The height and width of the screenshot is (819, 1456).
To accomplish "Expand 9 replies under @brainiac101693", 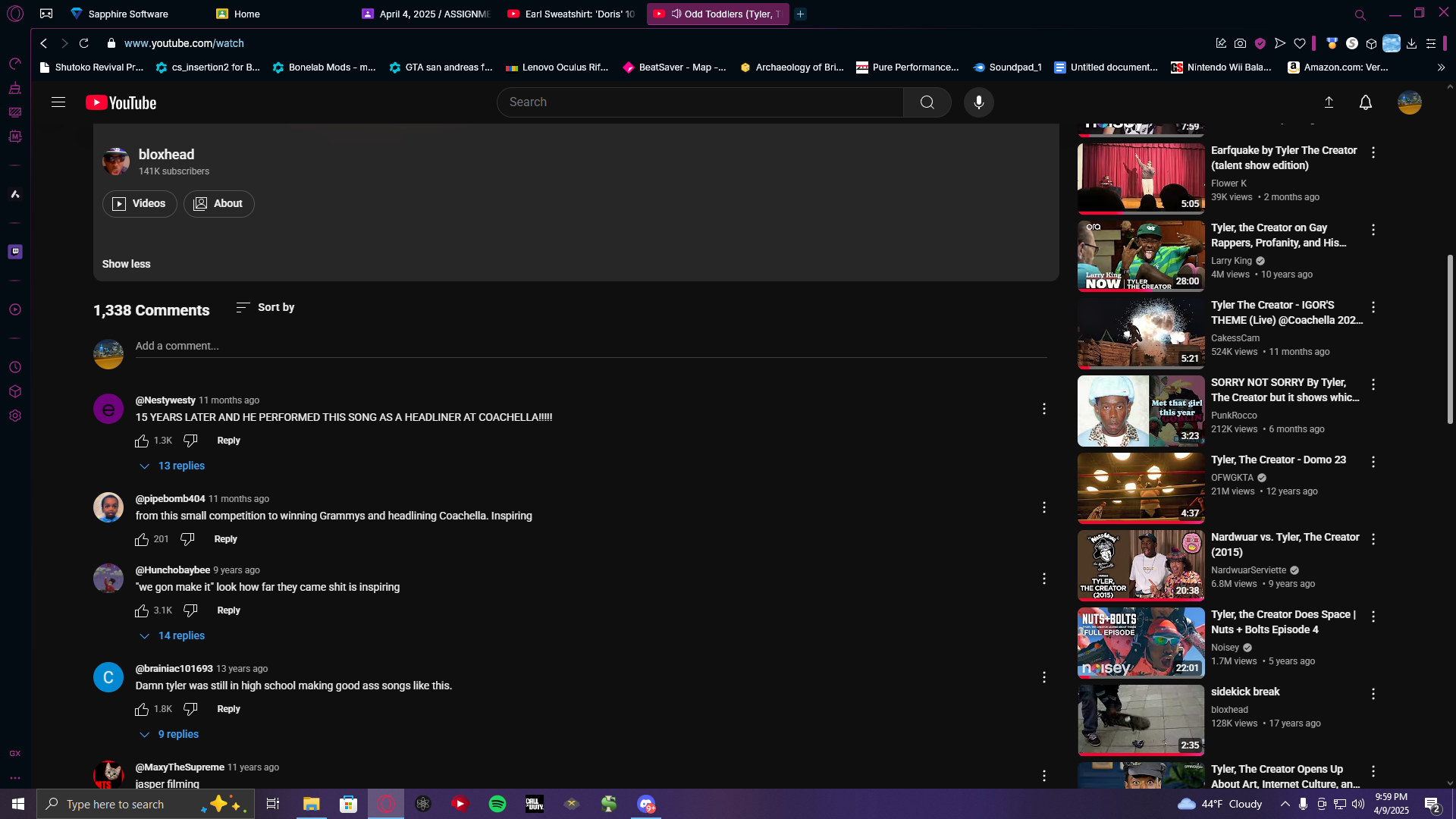I will [x=170, y=734].
